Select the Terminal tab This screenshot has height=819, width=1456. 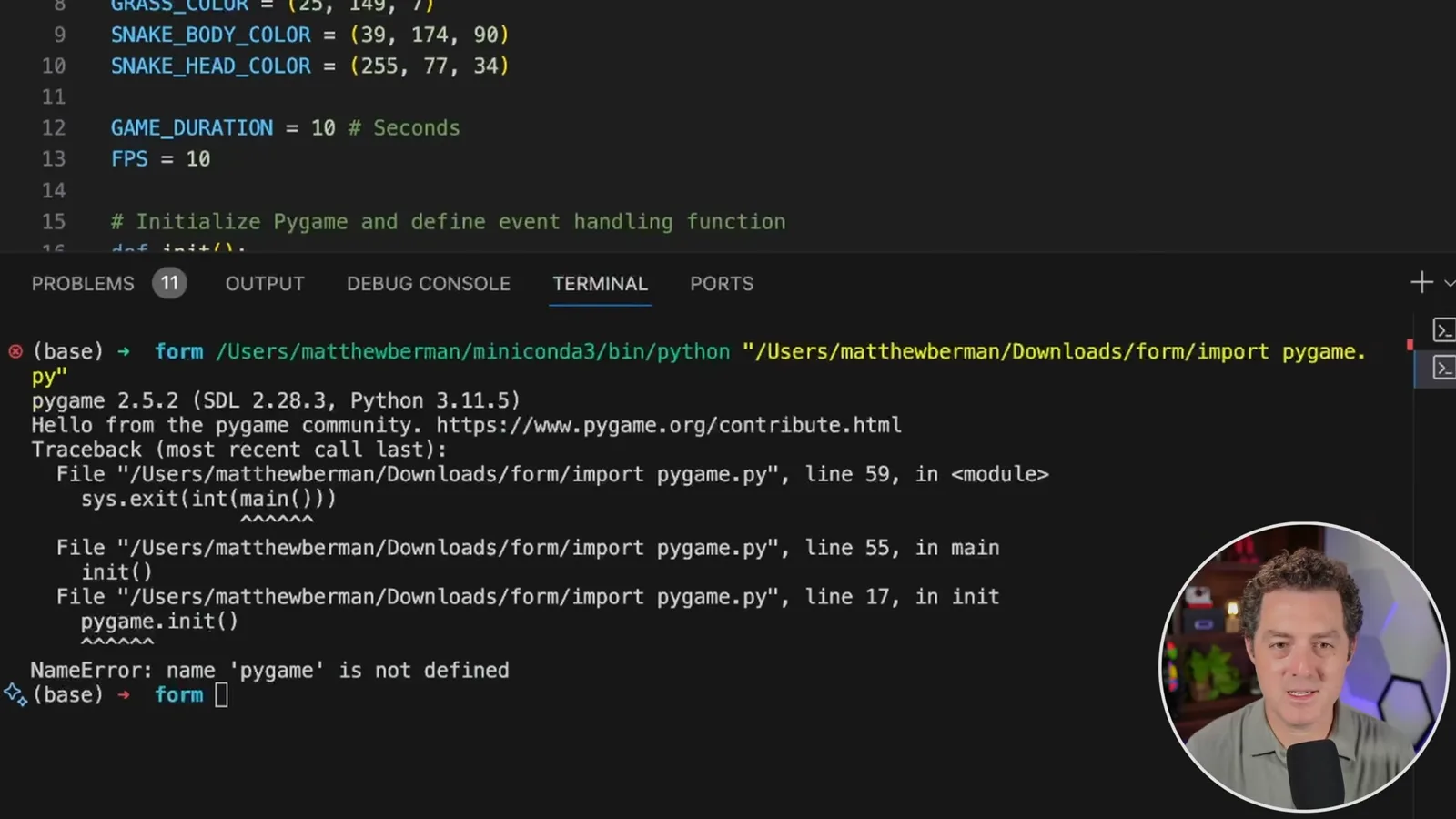click(x=601, y=283)
